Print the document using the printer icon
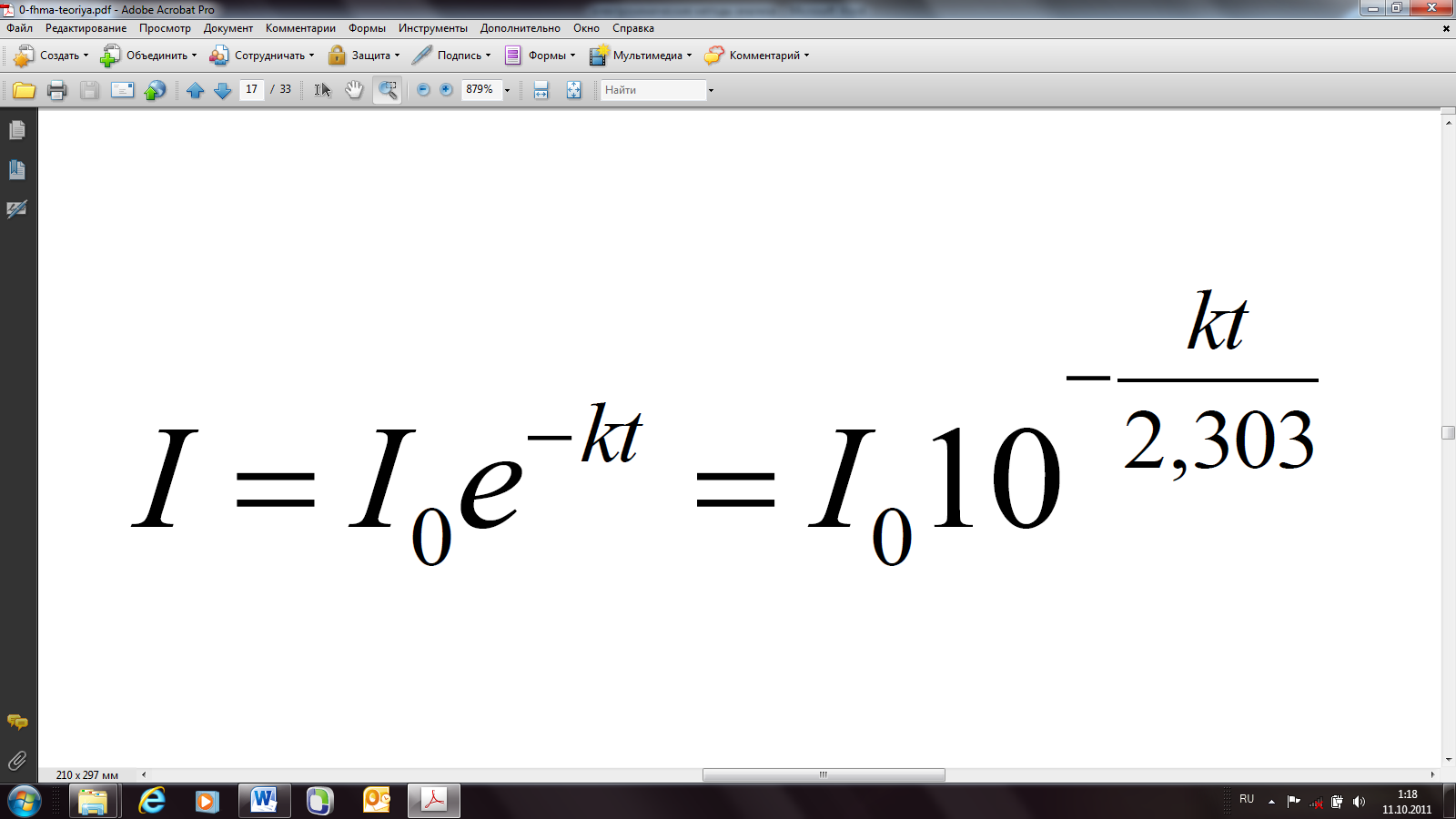The height and width of the screenshot is (819, 1456). [x=57, y=90]
